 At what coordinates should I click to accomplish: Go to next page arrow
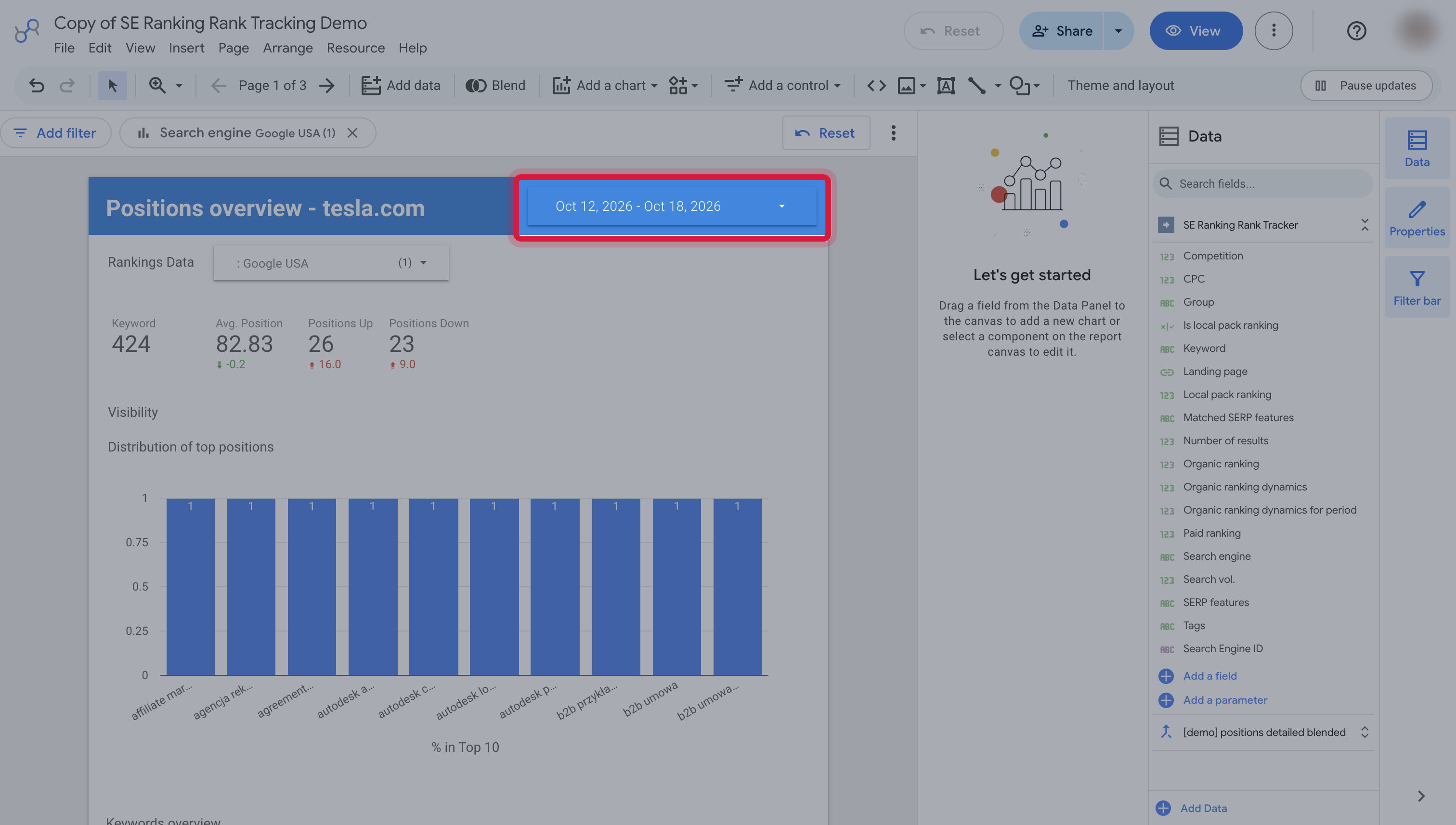327,86
